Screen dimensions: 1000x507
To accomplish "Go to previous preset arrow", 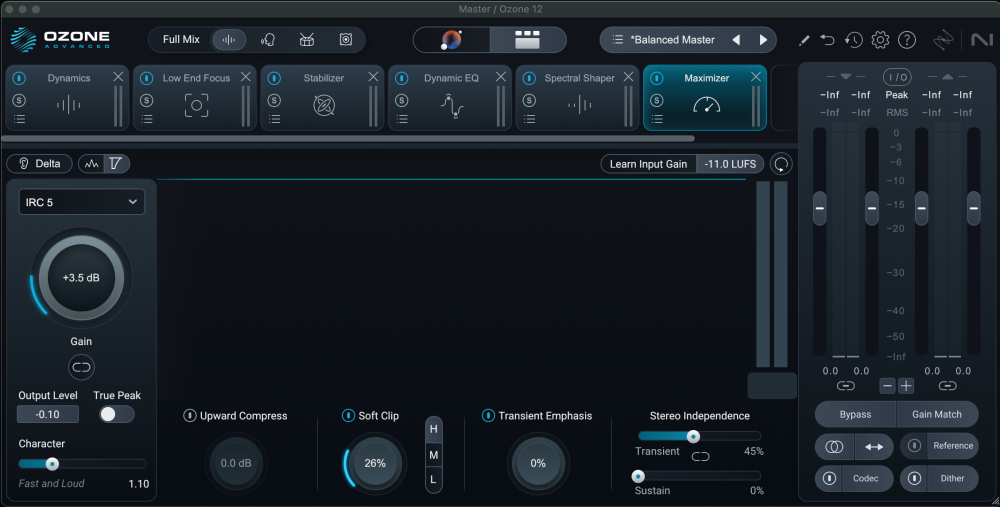I will click(736, 40).
